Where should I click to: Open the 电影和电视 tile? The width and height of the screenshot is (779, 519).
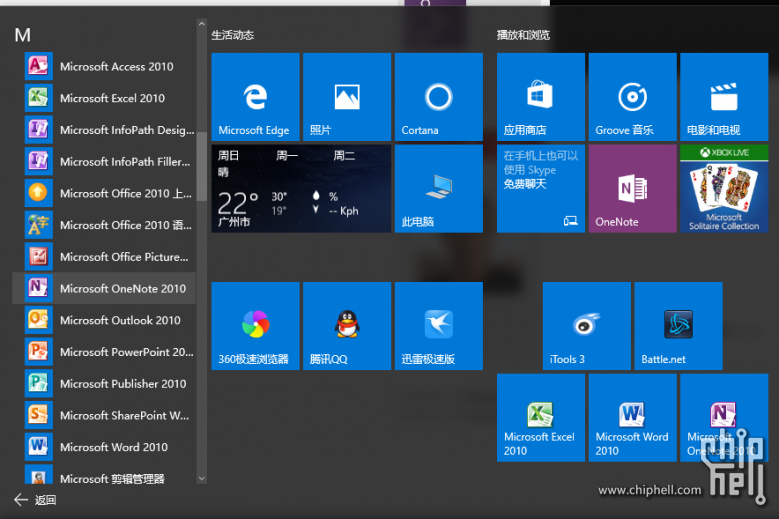coord(724,97)
